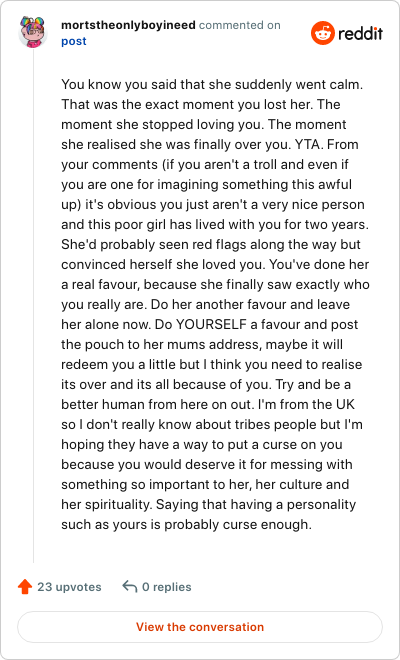Click the "commented on" header text
Image resolution: width=400 pixels, height=660 pixels.
point(240,25)
